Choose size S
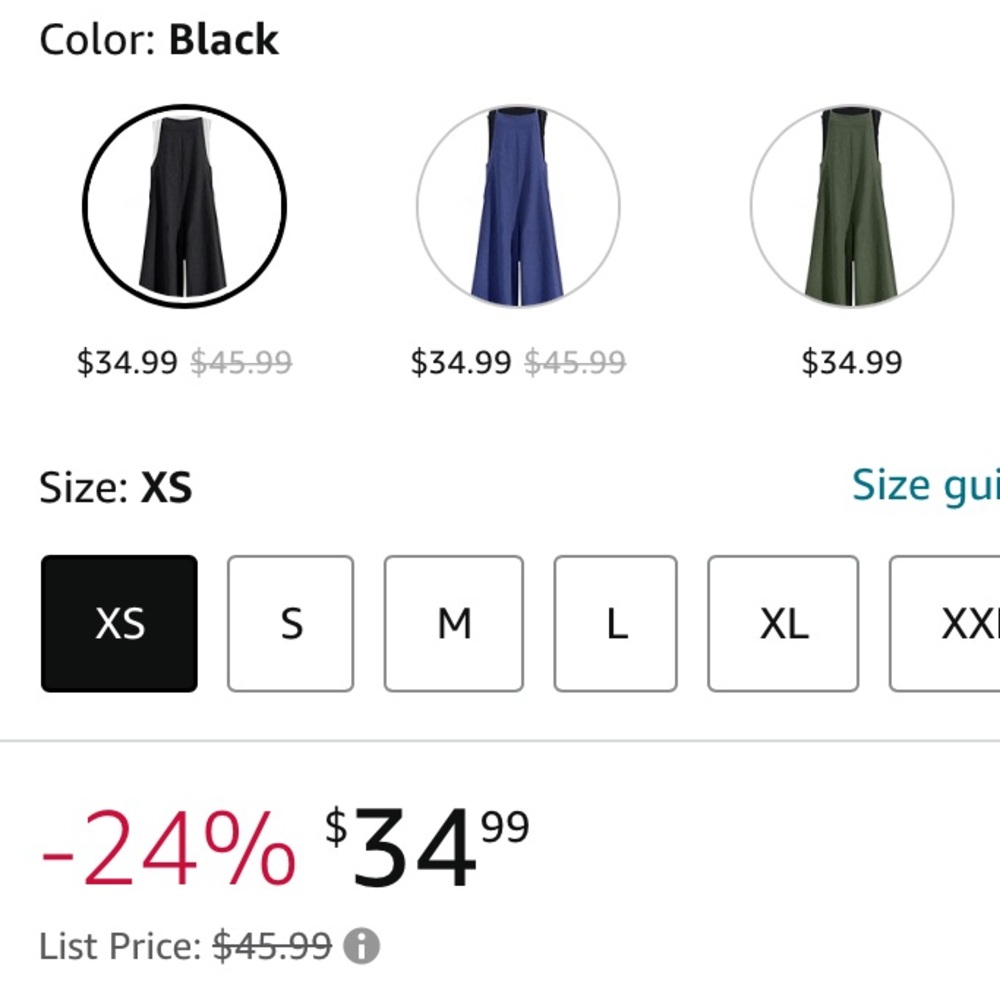Viewport: 1000px width, 1000px height. coord(290,623)
